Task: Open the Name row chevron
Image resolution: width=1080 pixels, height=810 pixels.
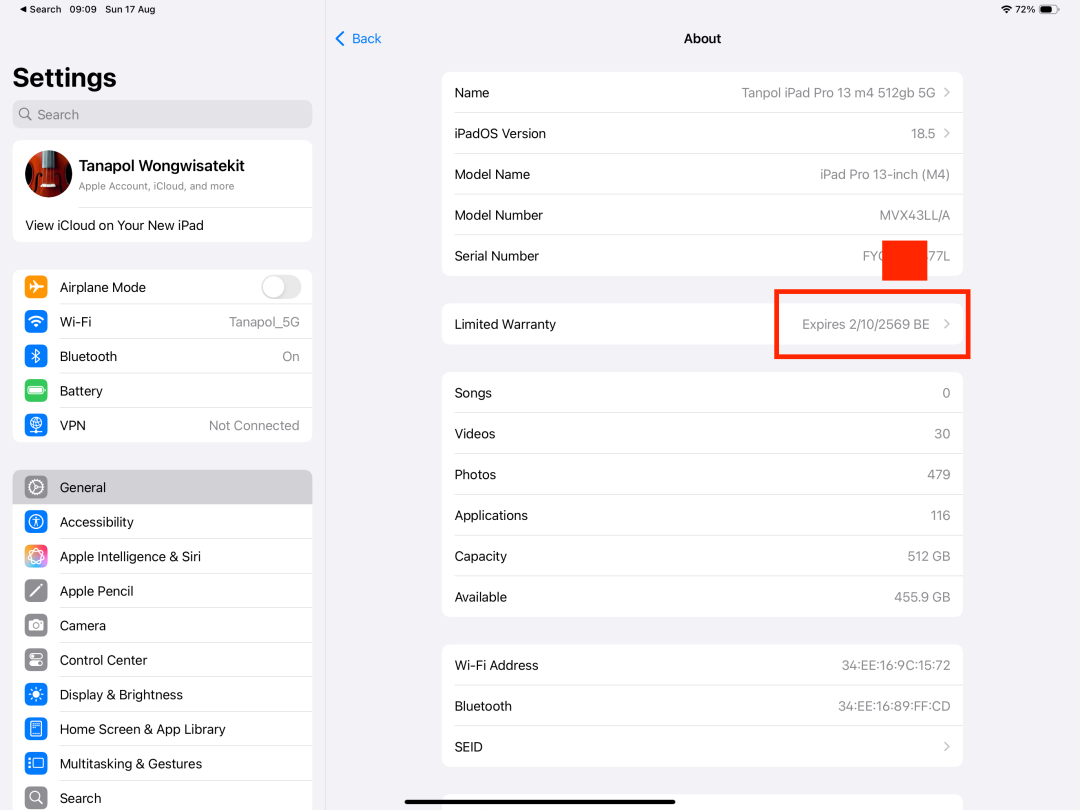Action: pos(947,92)
